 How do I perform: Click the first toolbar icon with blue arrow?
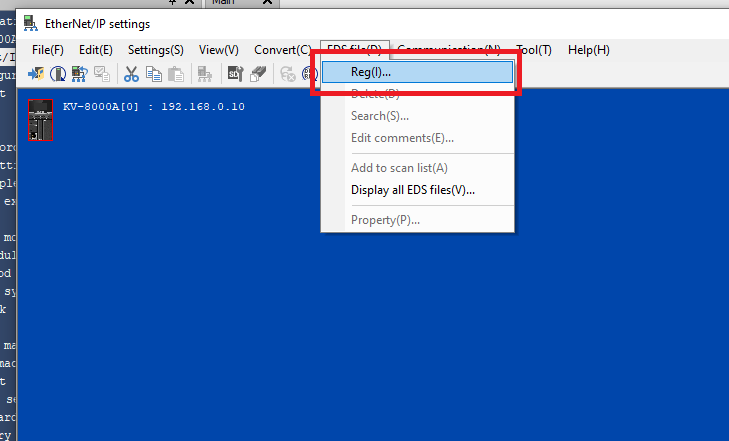36,73
